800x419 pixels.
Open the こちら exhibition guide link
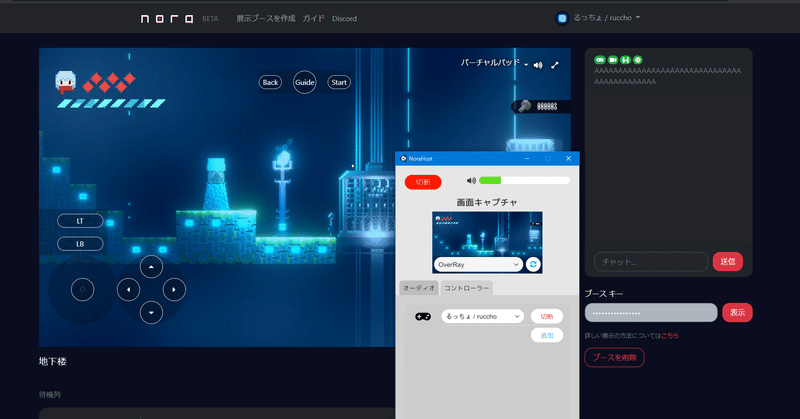point(670,336)
